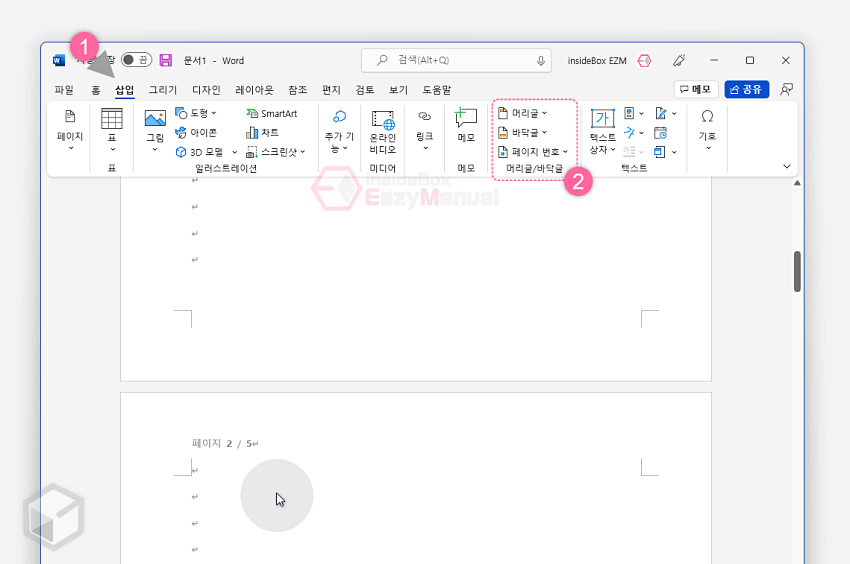The height and width of the screenshot is (564, 850).
Task: Open the 도움말 tab
Action: (x=436, y=90)
